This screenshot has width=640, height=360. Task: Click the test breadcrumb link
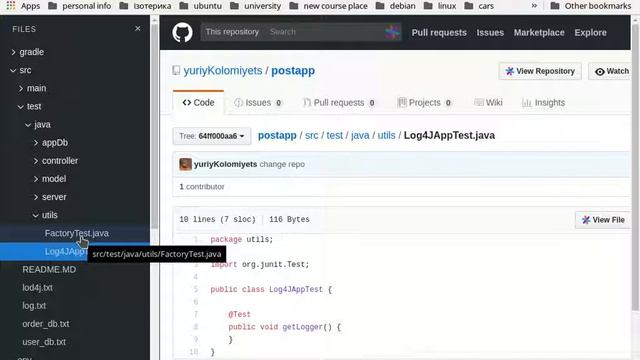tap(335, 136)
